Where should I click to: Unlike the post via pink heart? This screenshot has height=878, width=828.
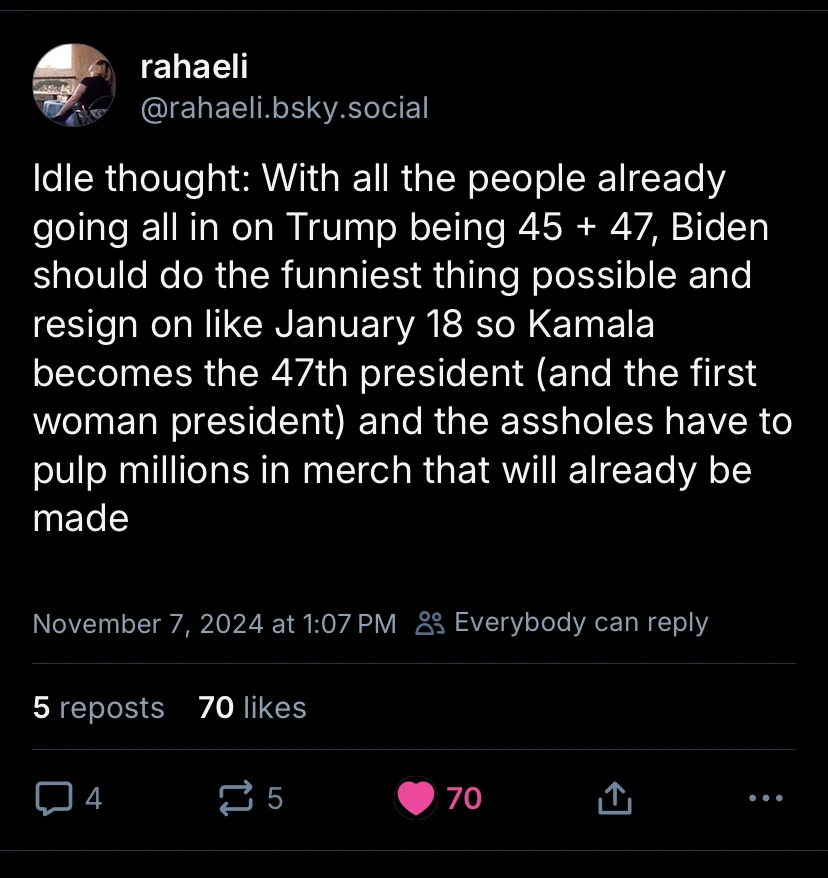coord(417,797)
